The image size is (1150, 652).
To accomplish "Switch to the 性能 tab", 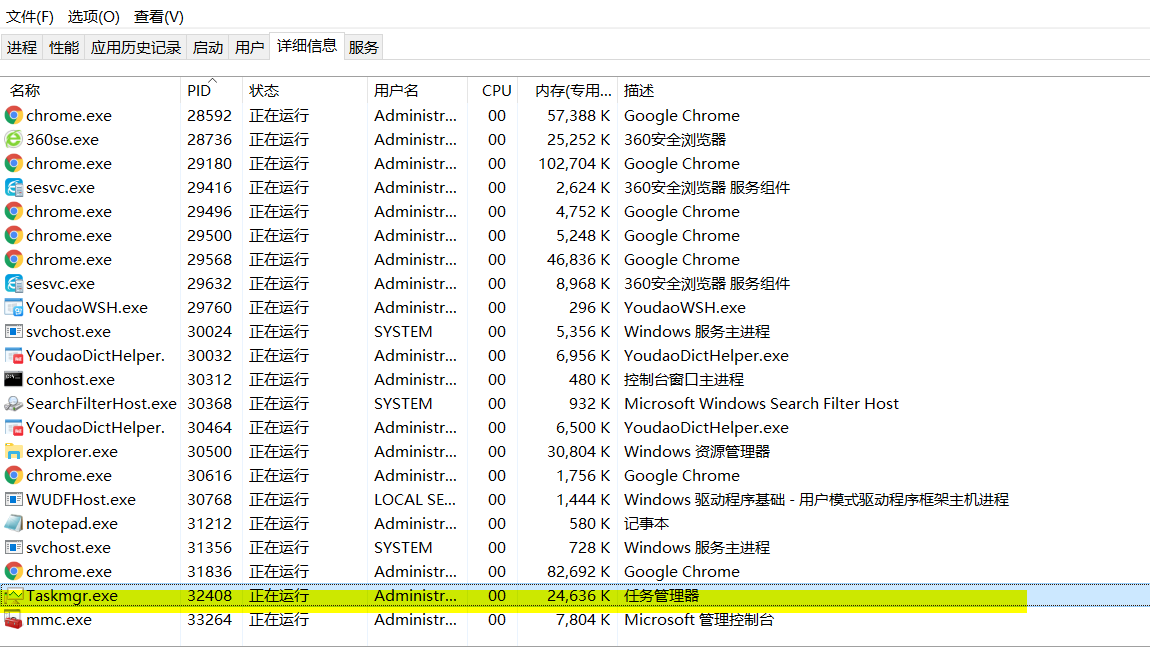I will click(64, 48).
